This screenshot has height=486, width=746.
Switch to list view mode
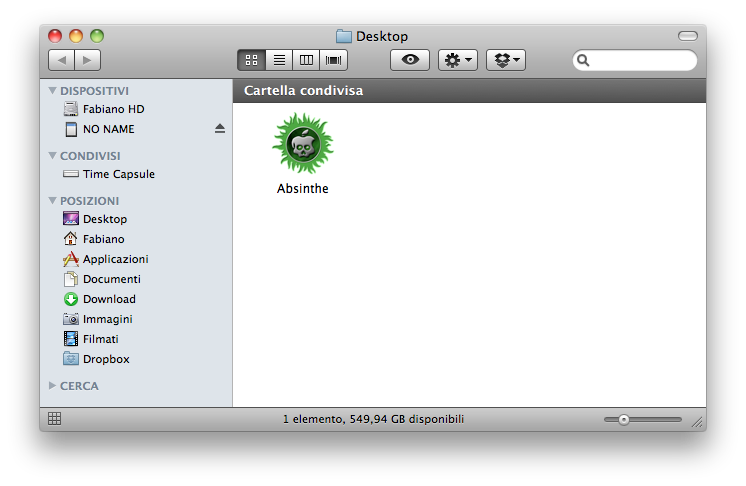point(279,60)
